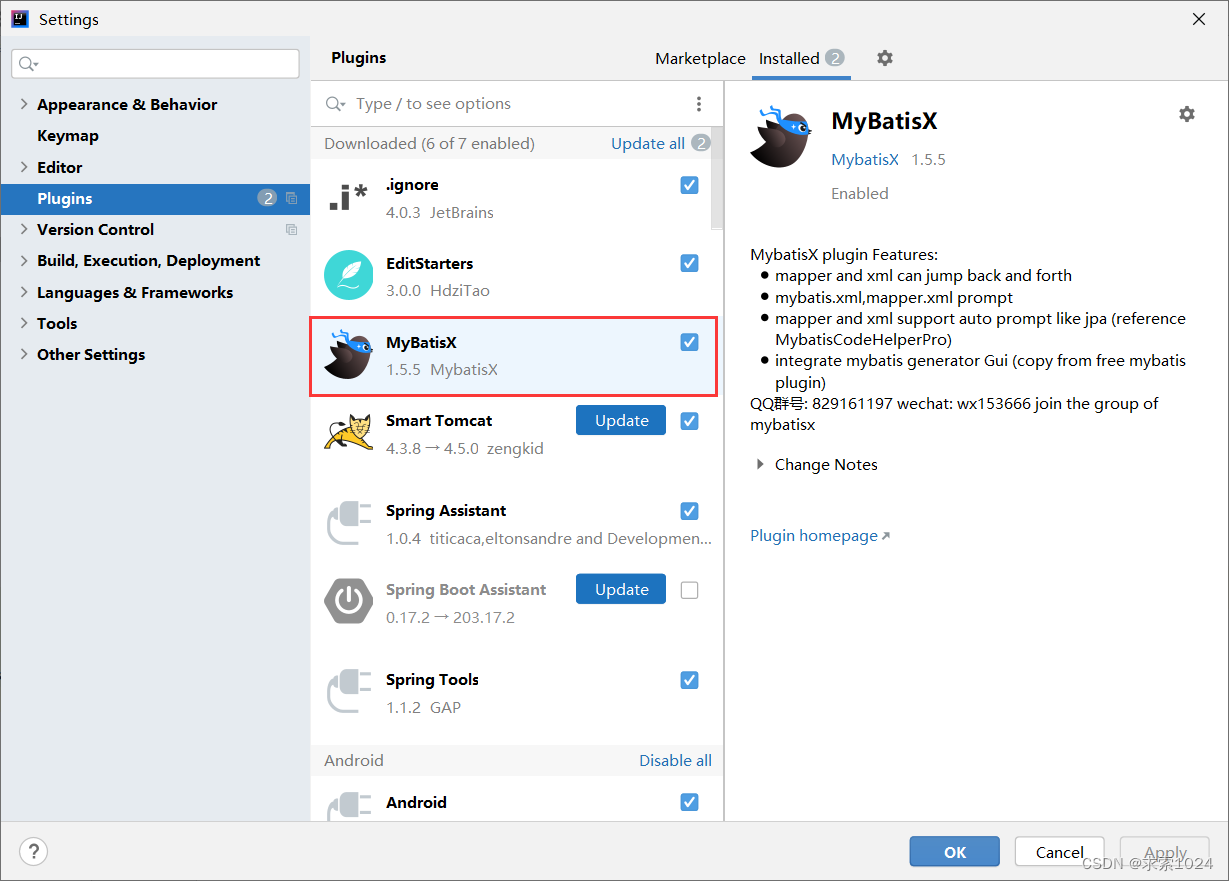Expand Build, Execution, Deployment node
Screen dimensions: 1229x881
(x=24, y=260)
